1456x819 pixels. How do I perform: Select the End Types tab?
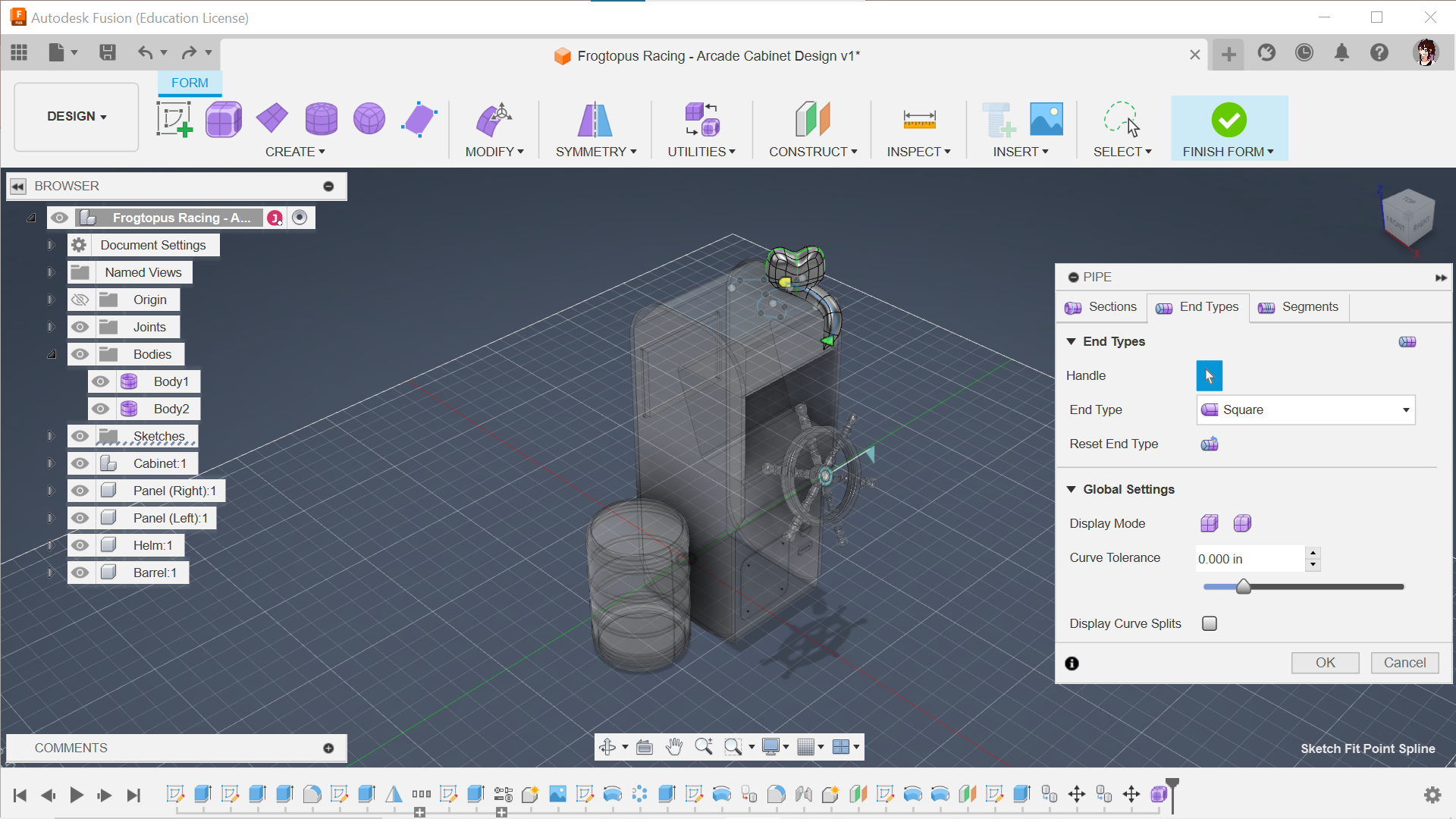coord(1197,307)
